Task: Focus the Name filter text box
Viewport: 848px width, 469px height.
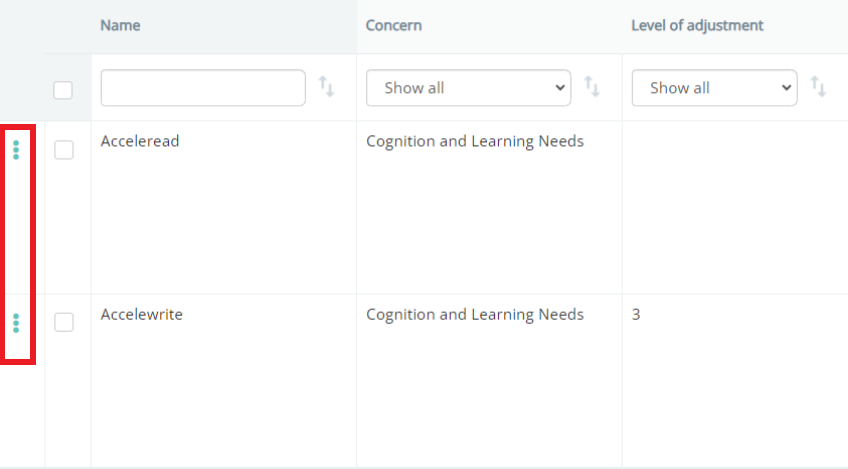Action: pos(203,88)
